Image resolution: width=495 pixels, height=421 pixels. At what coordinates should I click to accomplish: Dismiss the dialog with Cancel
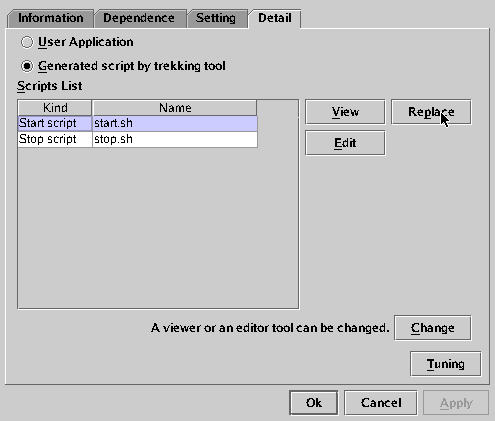381,403
